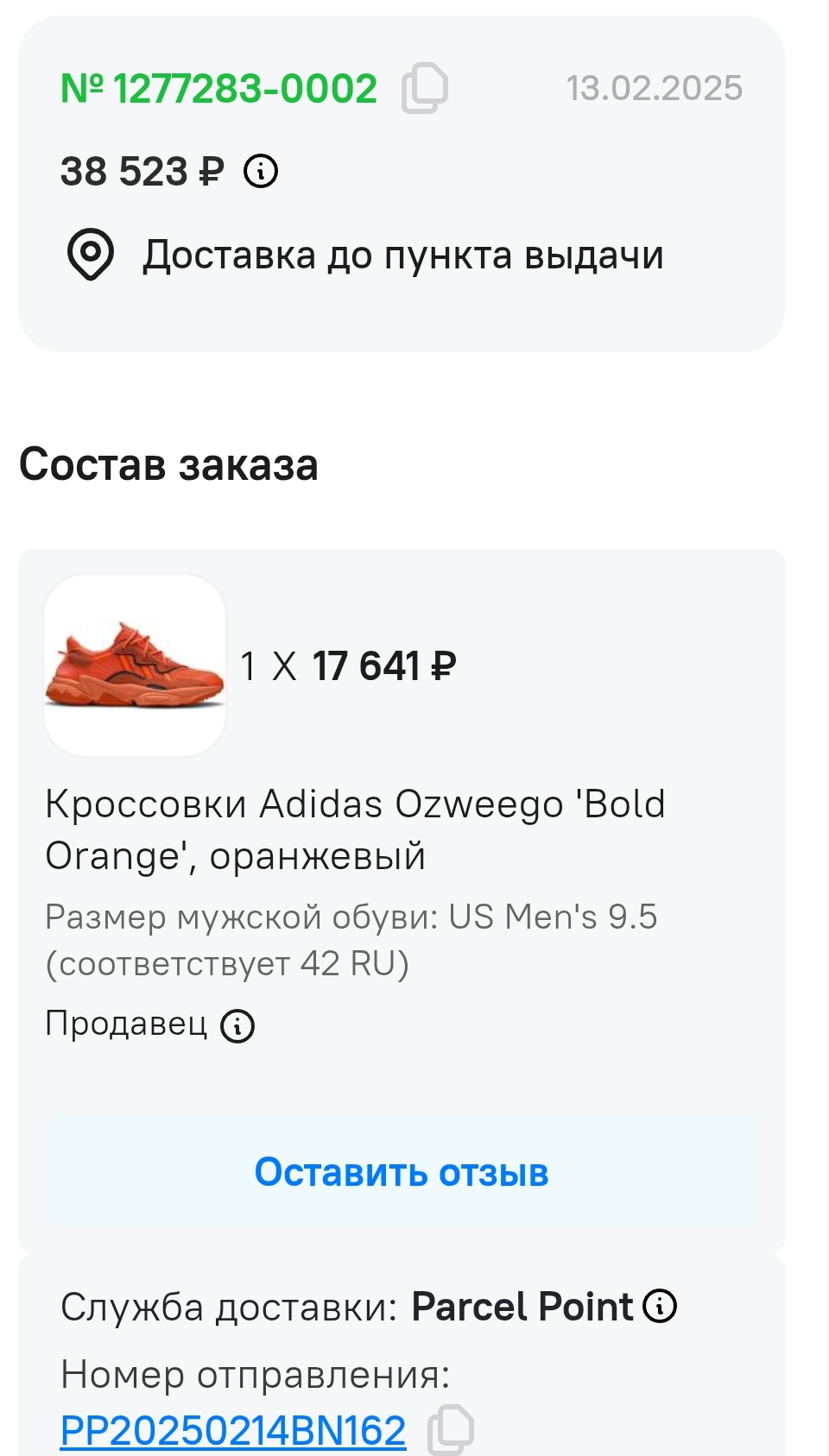Tap the delivery location pin icon
This screenshot has width=829, height=1456.
91,255
